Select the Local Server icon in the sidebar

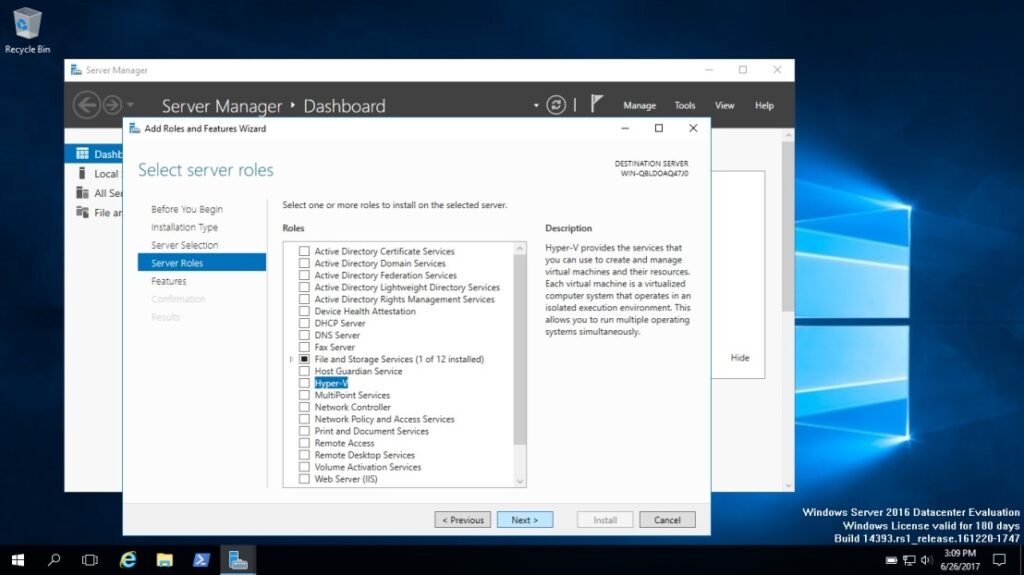[x=82, y=173]
